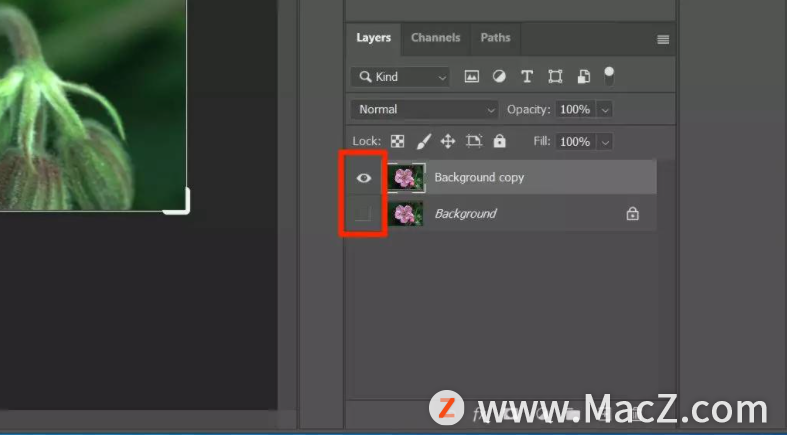This screenshot has height=435, width=787.
Task: Click the Opacity value field
Action: click(x=575, y=109)
